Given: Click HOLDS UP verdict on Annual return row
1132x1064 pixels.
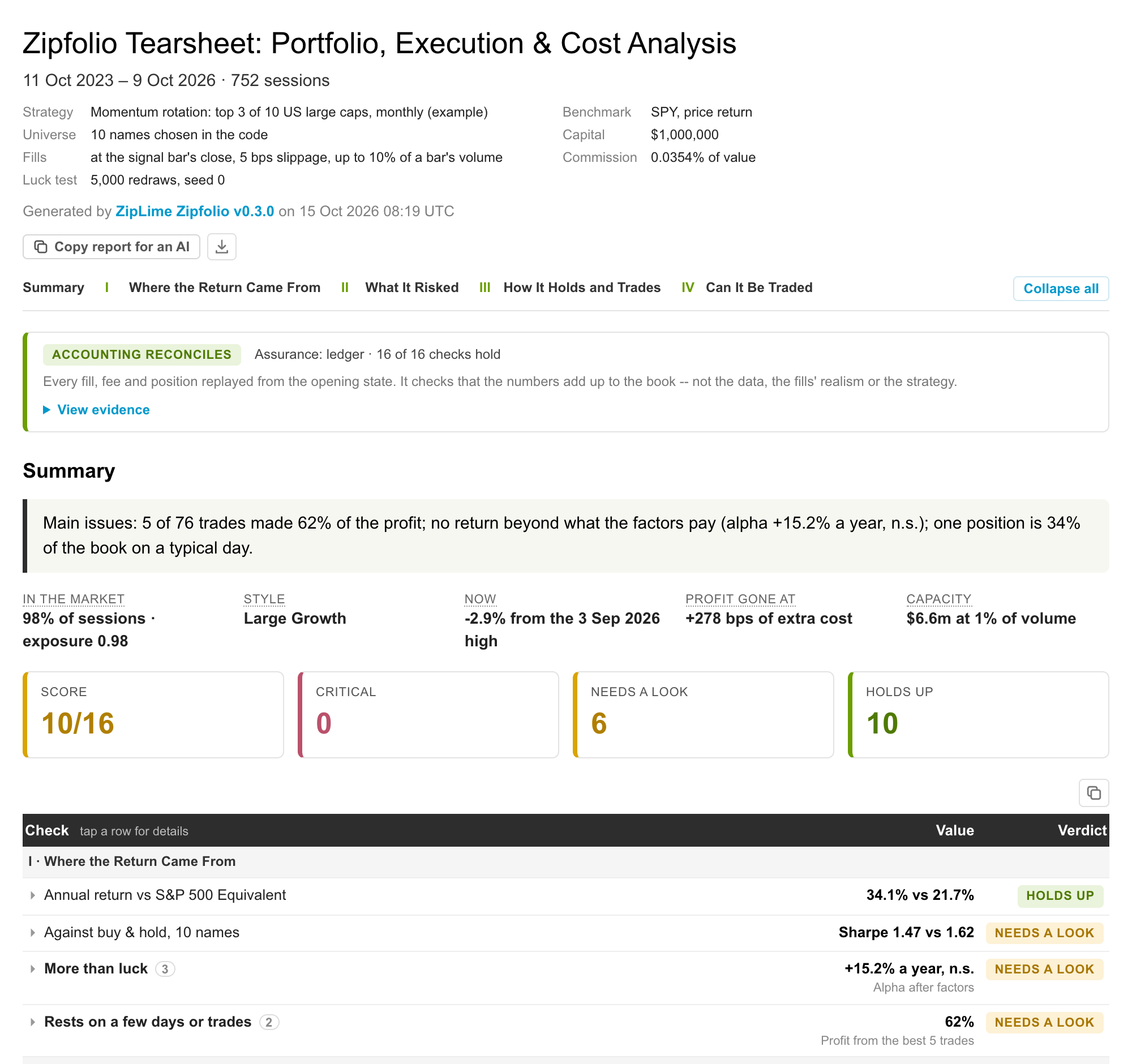Looking at the screenshot, I should [1060, 895].
